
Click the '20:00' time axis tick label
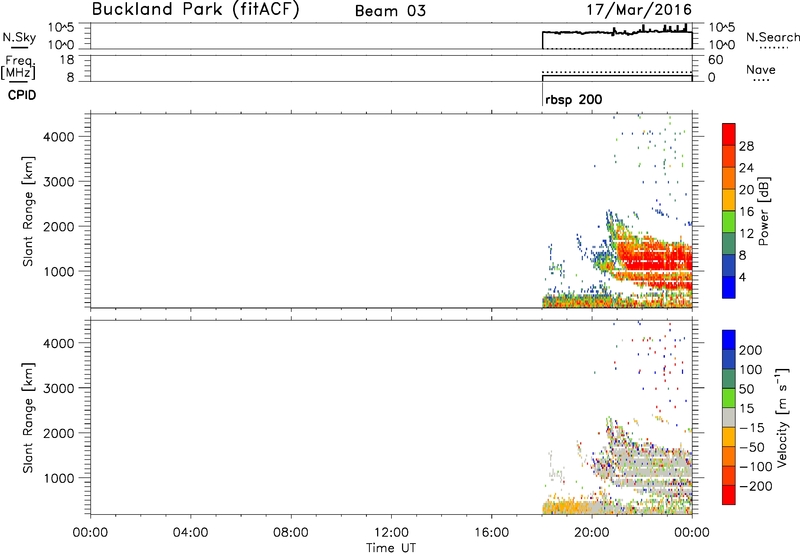[x=591, y=533]
